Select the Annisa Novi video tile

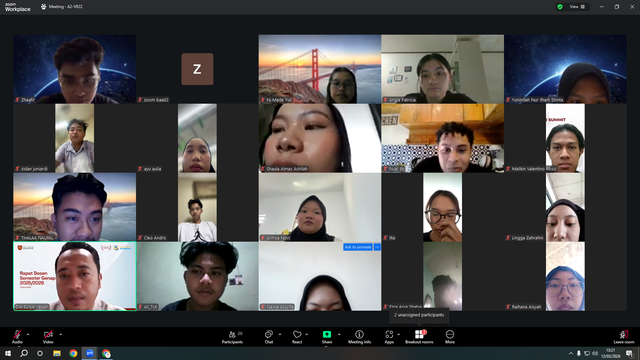(x=320, y=207)
